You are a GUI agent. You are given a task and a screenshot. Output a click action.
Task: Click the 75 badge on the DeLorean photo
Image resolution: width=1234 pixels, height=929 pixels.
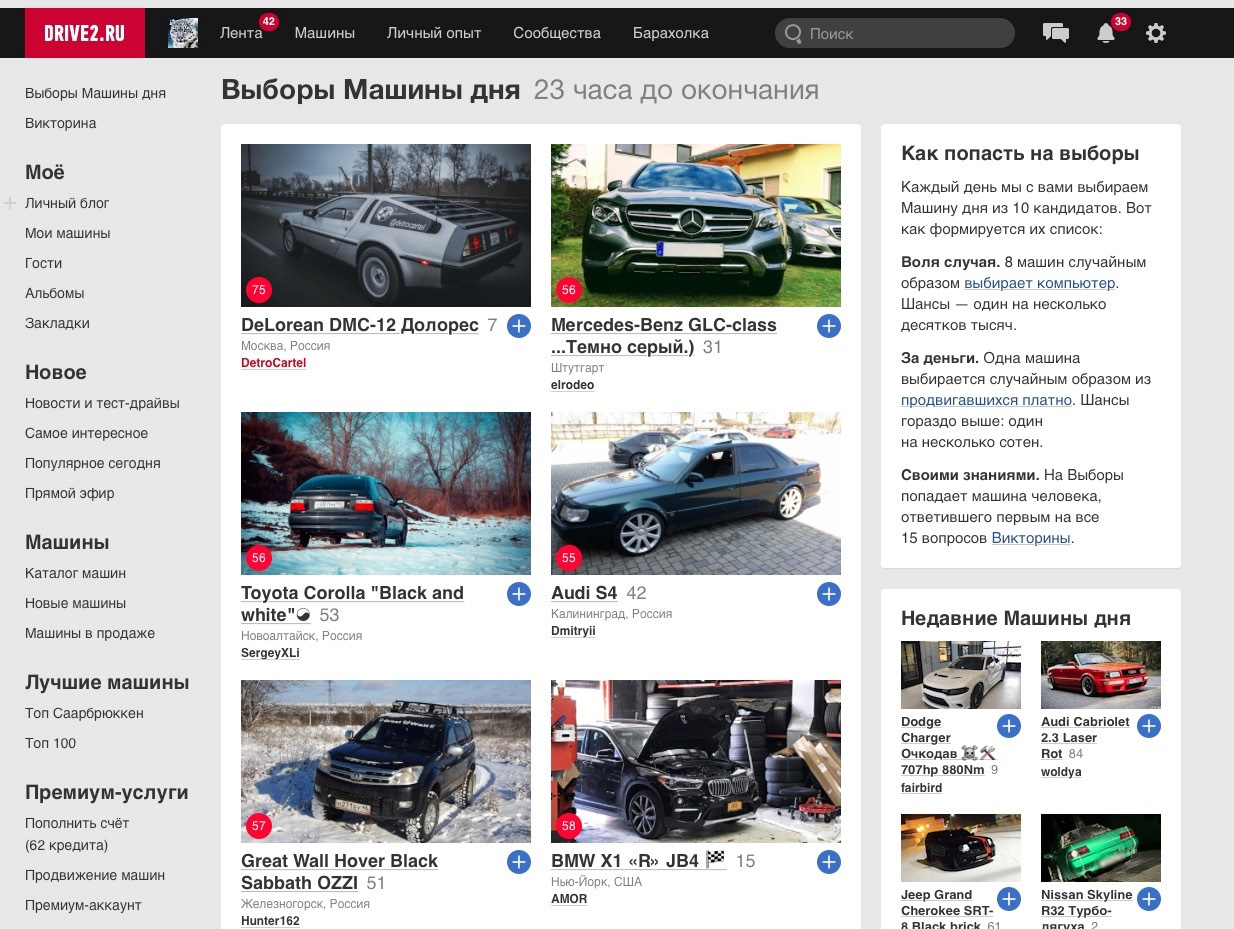[x=259, y=290]
